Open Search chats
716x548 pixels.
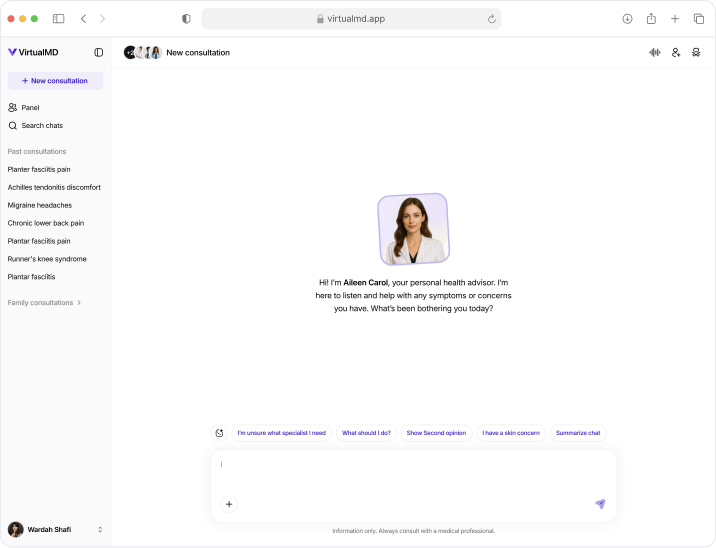(36, 126)
